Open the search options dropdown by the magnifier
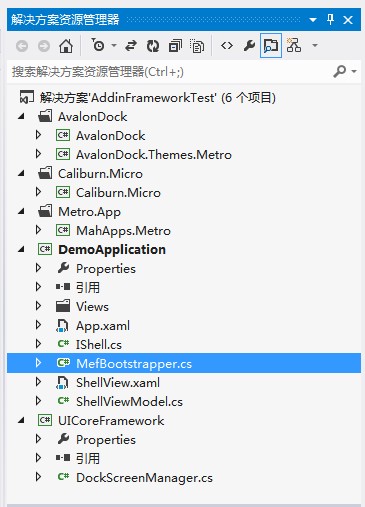 click(354, 71)
